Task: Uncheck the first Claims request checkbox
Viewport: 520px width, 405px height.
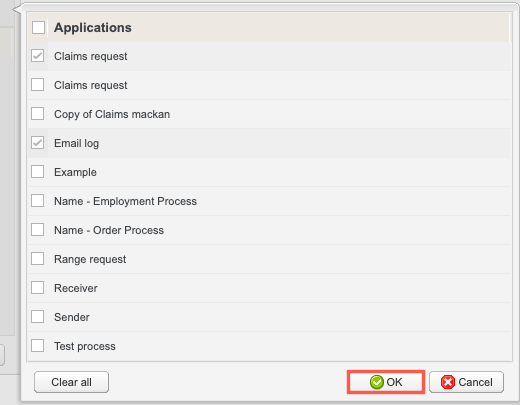Action: point(37,56)
